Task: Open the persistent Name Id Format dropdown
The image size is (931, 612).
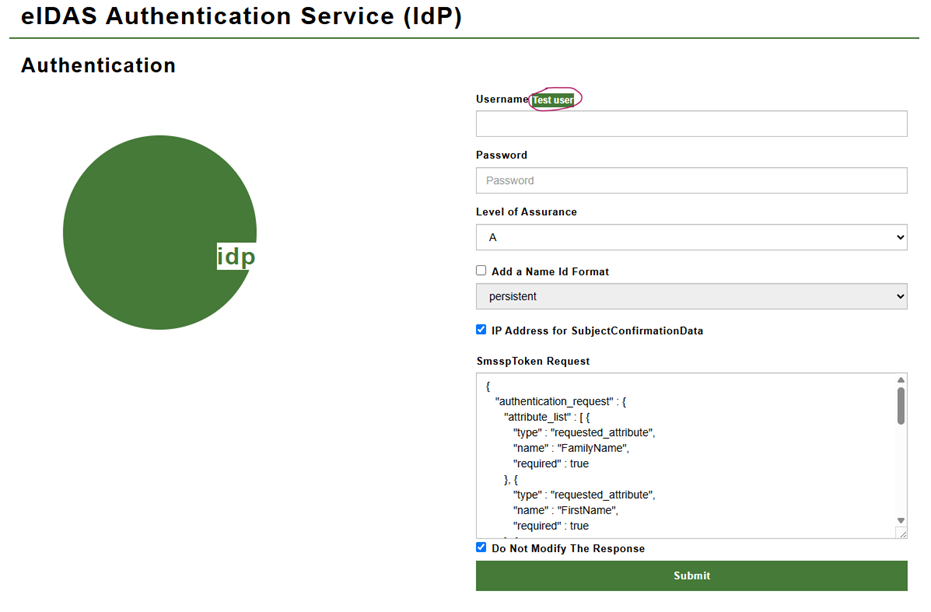Action: pos(691,296)
